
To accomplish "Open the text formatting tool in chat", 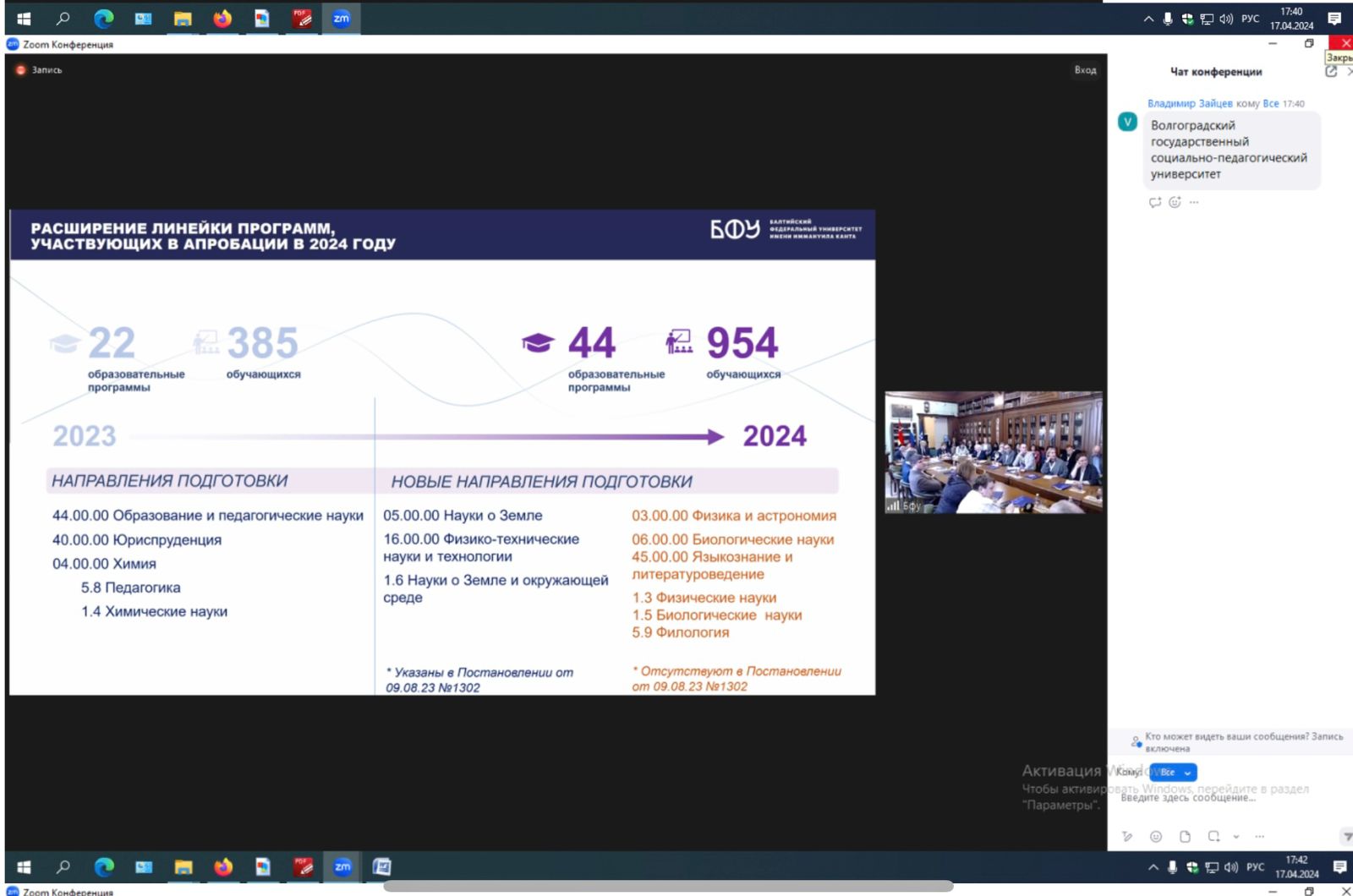I will (x=1127, y=837).
